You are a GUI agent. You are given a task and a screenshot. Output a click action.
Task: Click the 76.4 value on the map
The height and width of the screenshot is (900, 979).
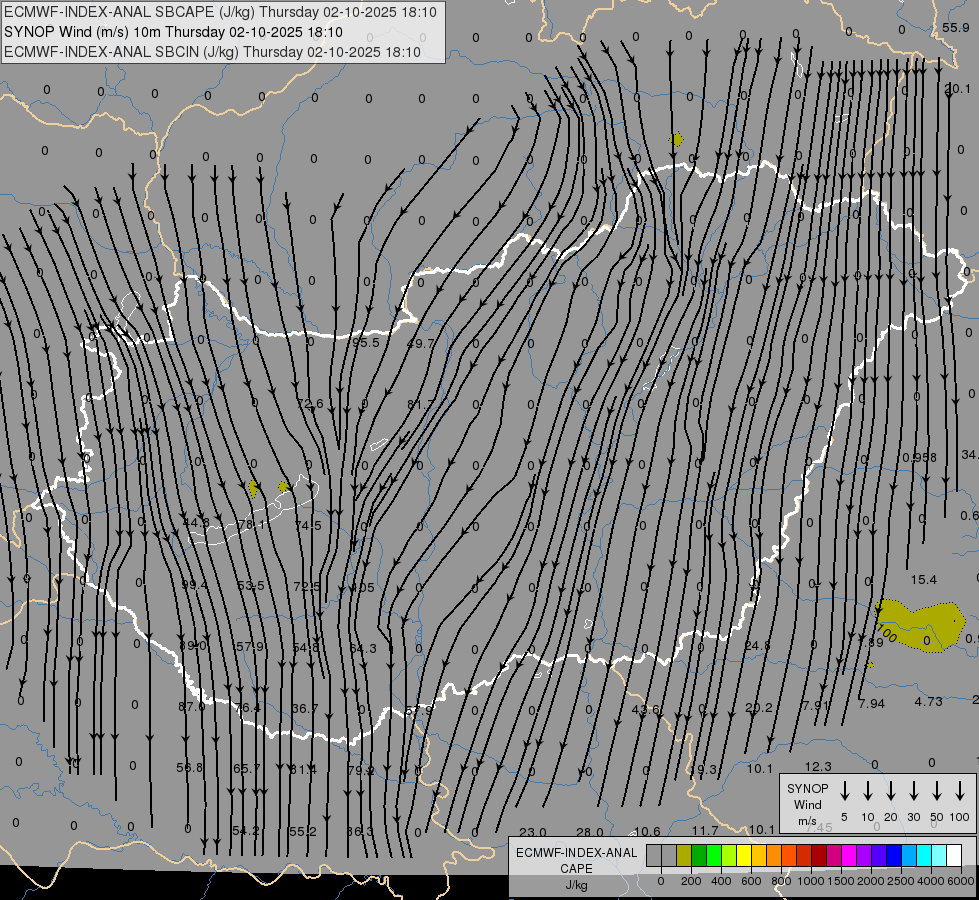(x=248, y=708)
